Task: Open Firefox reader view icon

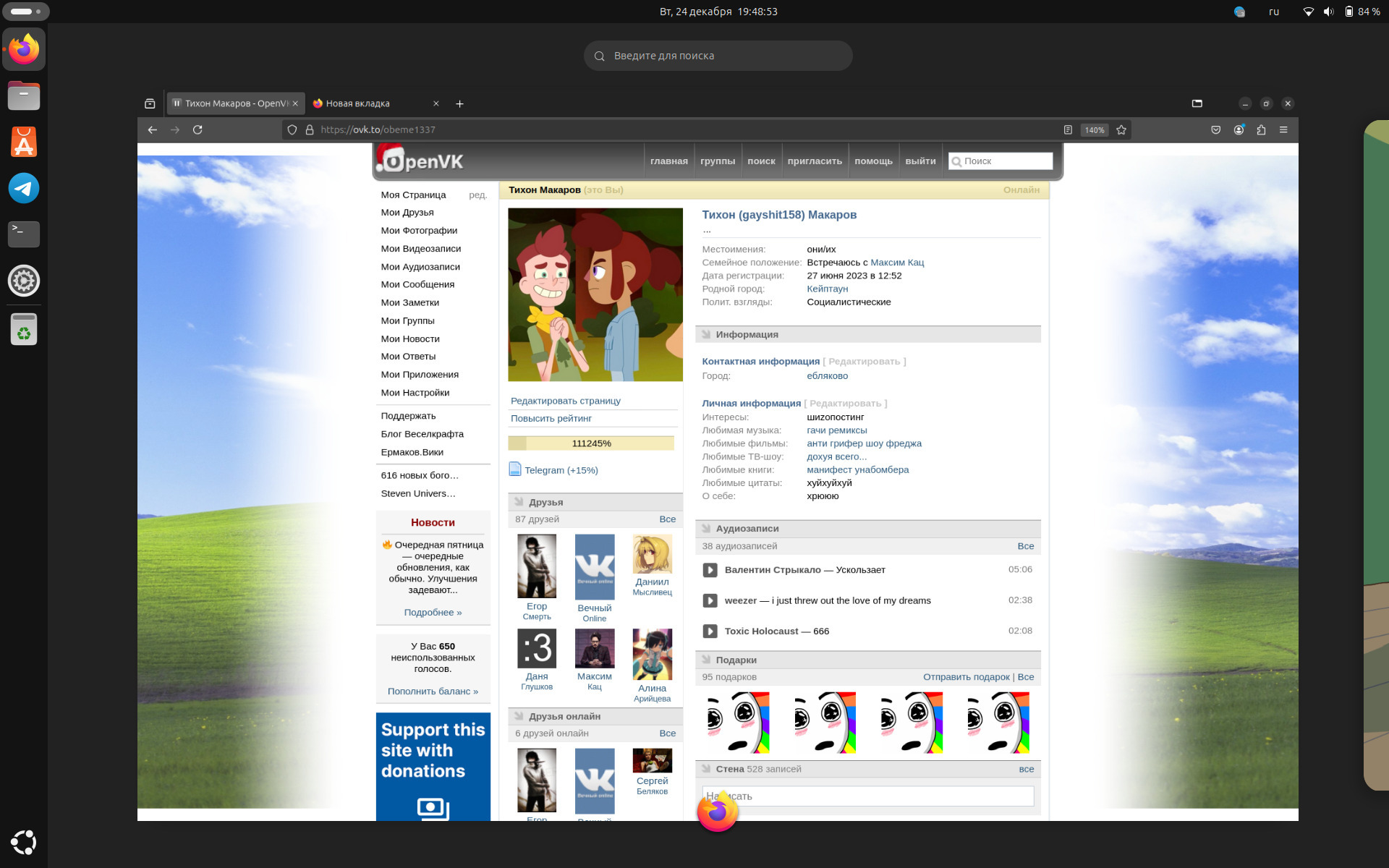Action: 1068,129
